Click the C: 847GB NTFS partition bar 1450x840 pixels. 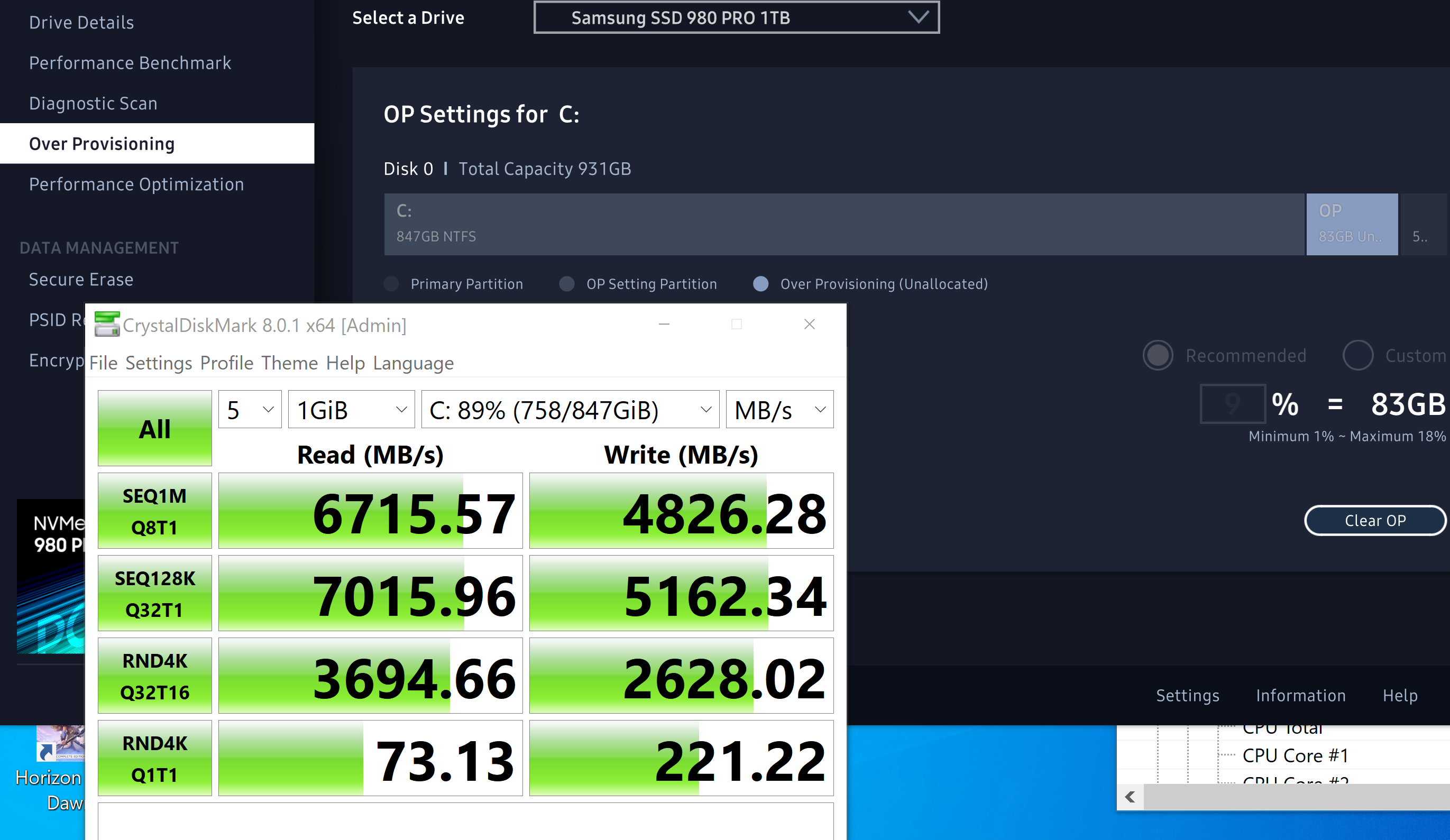point(843,224)
